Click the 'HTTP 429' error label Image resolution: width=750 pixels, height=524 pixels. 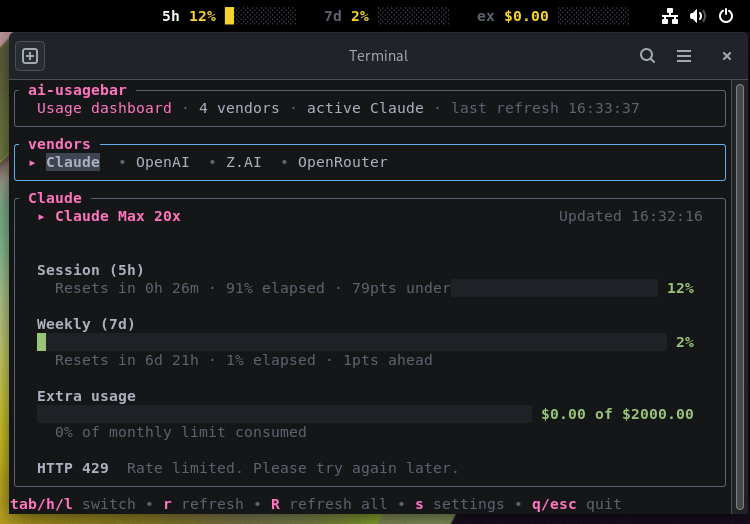coord(73,468)
